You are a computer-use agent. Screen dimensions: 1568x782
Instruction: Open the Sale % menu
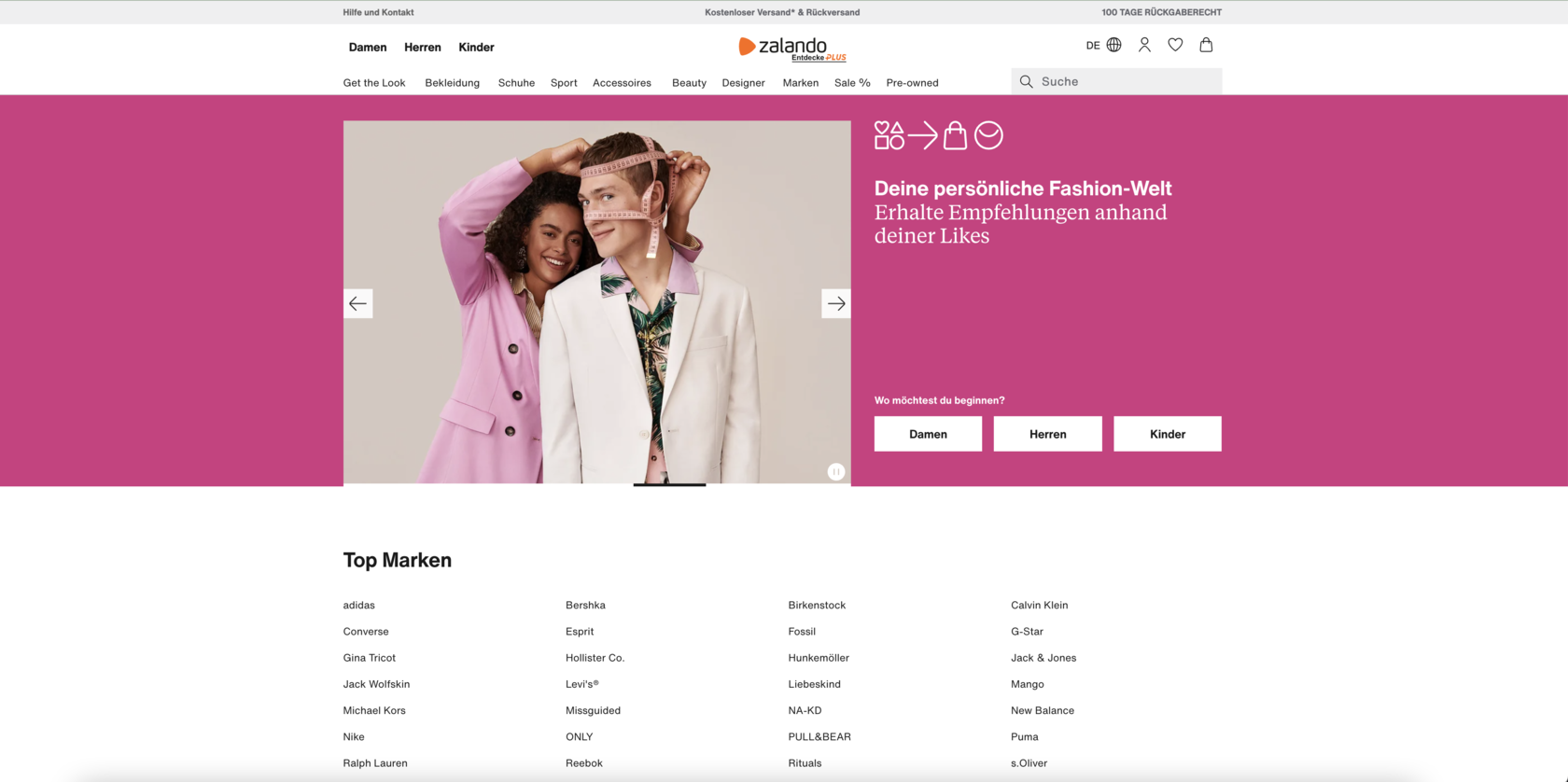click(852, 83)
